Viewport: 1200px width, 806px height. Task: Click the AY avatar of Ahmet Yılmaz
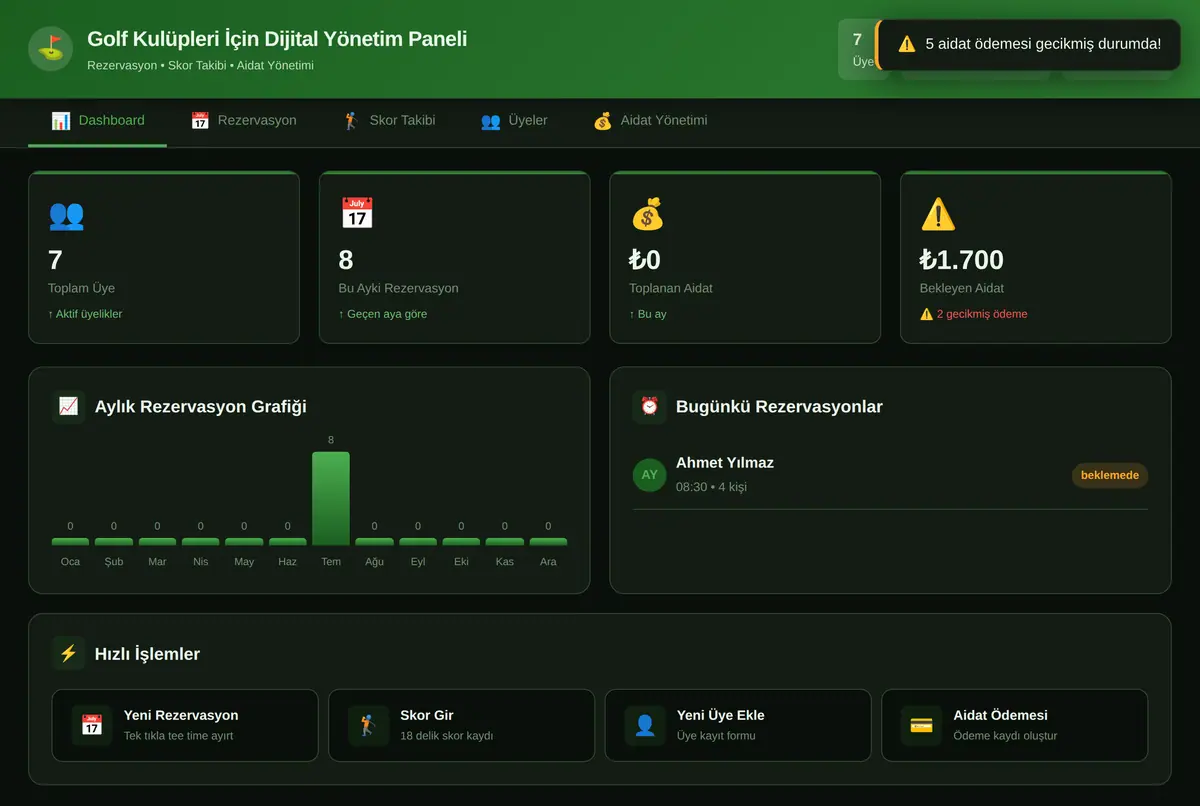coord(650,475)
